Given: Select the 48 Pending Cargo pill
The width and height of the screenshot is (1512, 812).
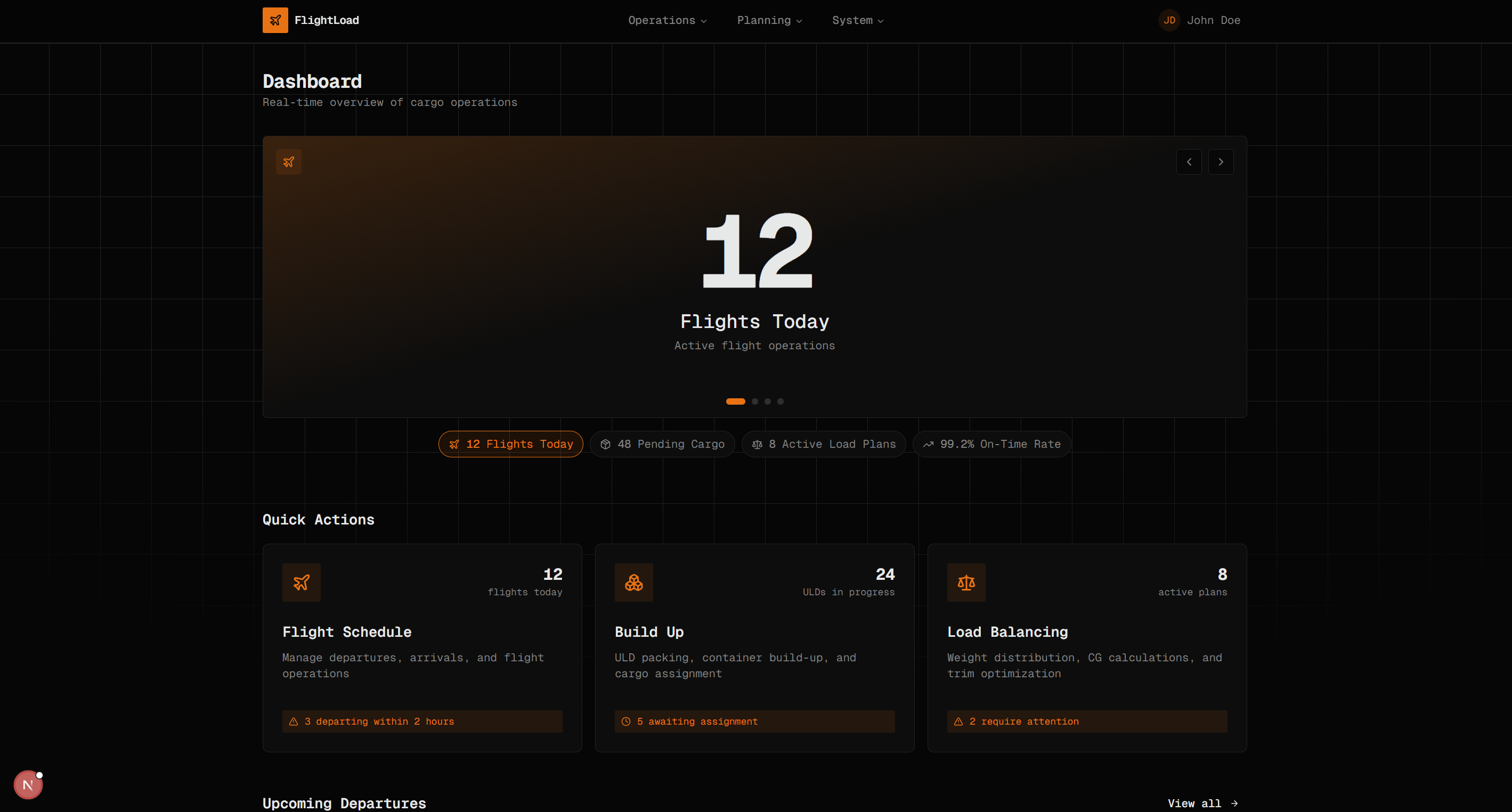Looking at the screenshot, I should [662, 444].
